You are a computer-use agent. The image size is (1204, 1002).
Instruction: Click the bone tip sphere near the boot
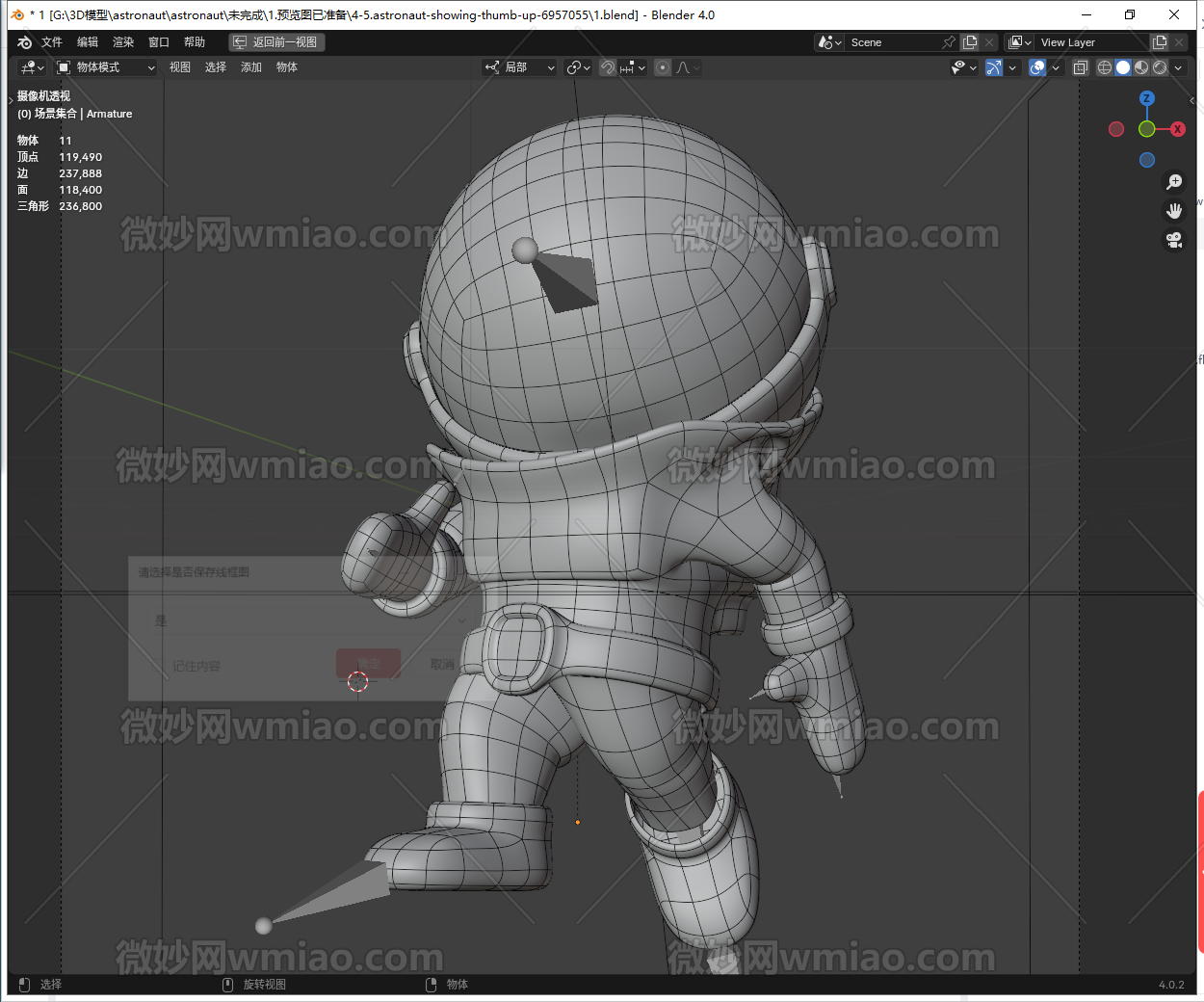point(263,926)
